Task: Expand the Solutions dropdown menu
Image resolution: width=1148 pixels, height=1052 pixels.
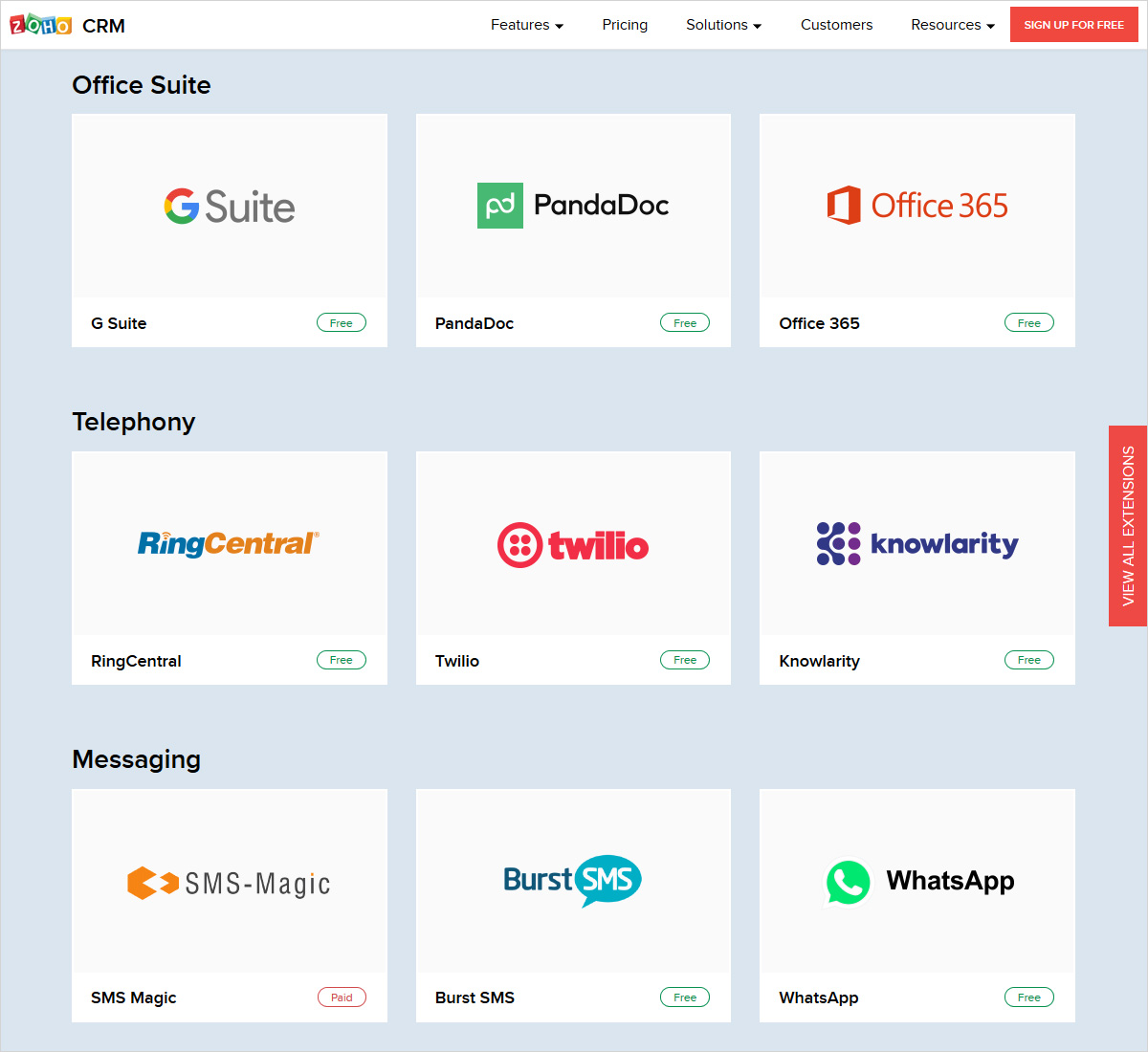Action: tap(723, 25)
